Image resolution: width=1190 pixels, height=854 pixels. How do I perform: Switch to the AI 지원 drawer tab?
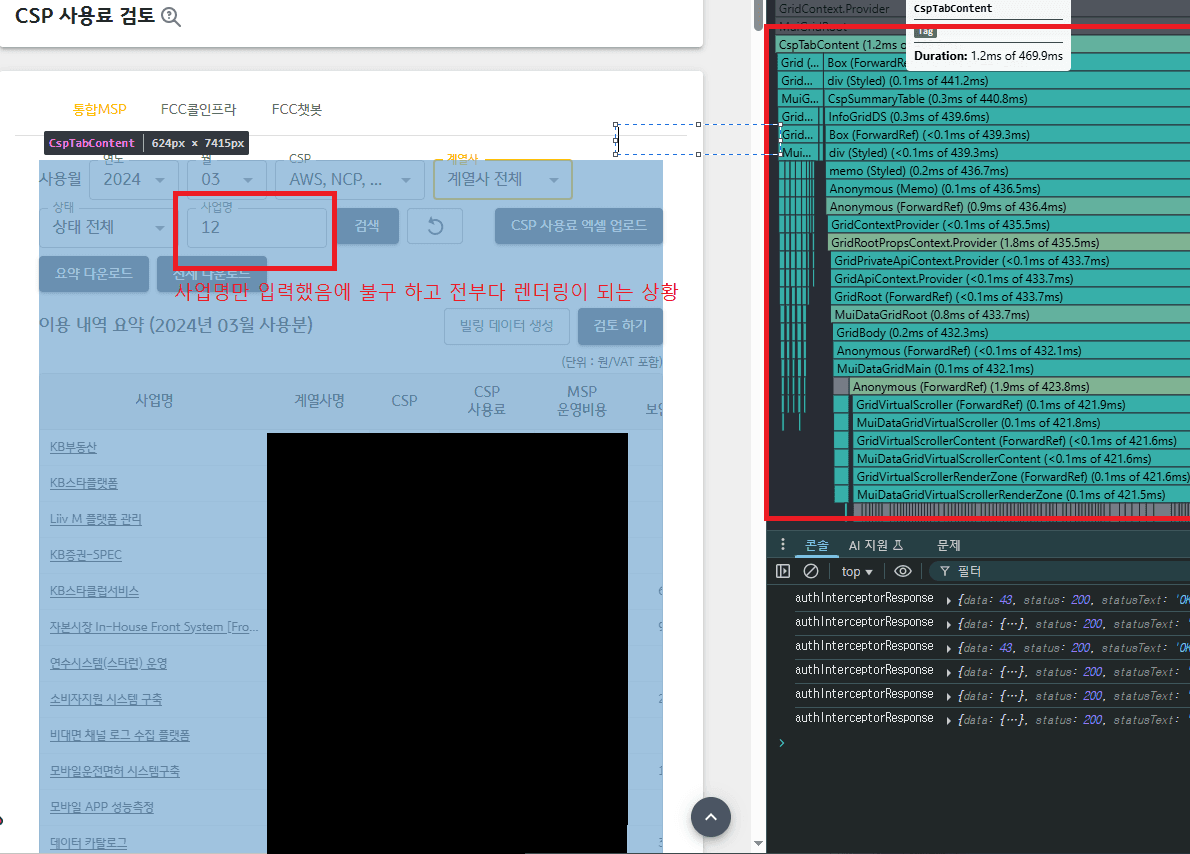(x=875, y=545)
